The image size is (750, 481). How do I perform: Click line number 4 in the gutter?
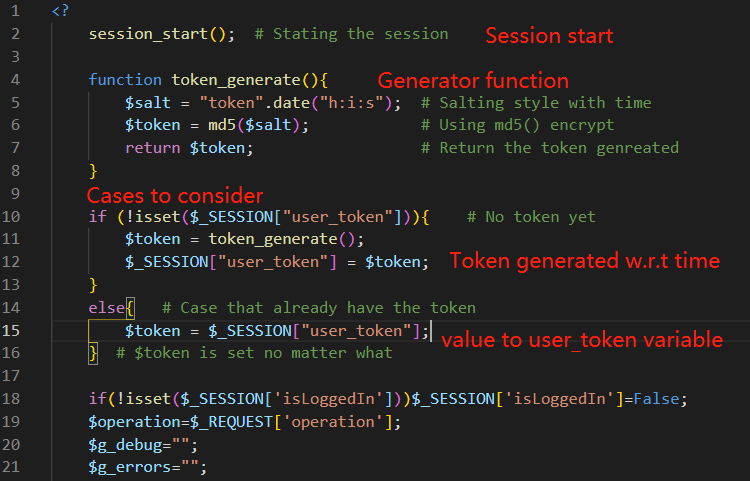15,79
